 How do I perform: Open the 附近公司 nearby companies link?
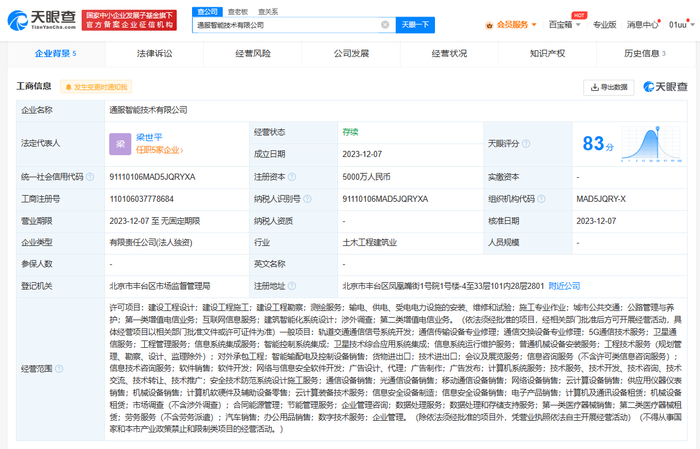coord(564,286)
